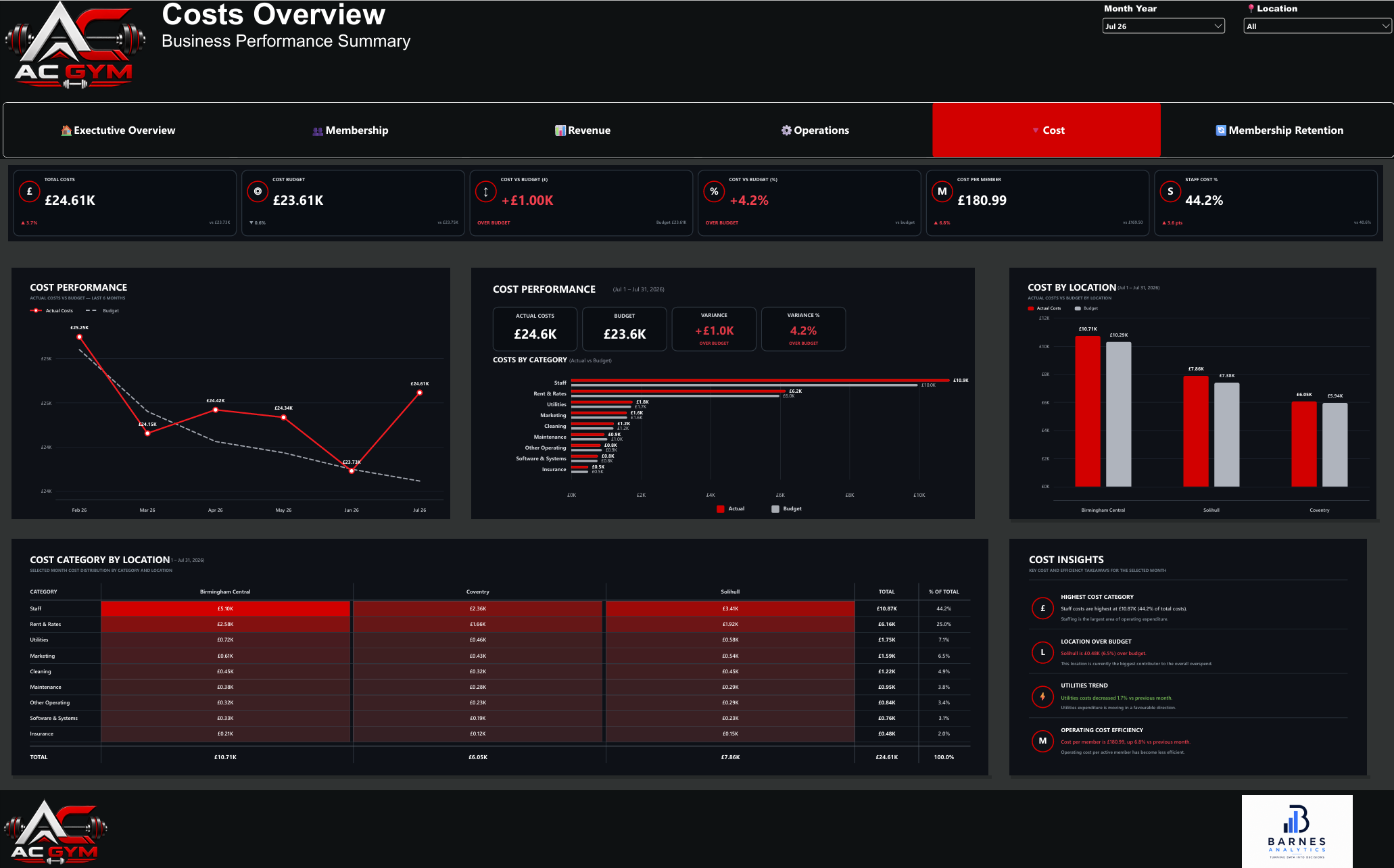Click the target icon on Cost Budget card

pos(258,191)
